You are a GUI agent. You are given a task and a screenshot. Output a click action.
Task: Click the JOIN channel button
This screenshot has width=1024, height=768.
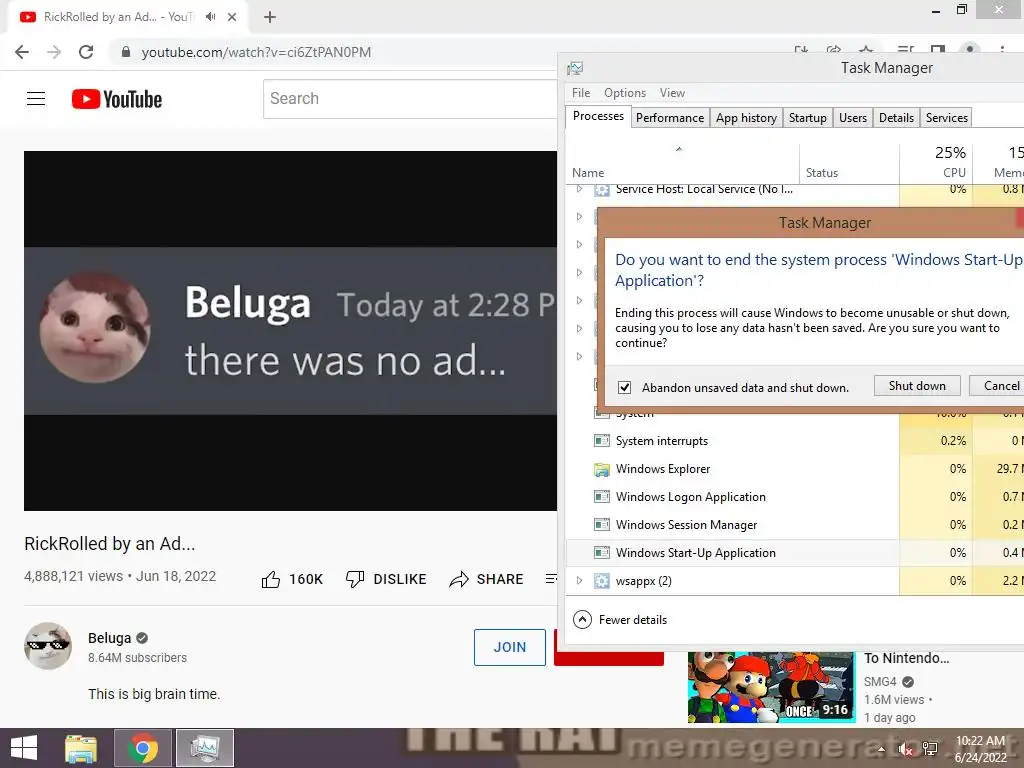tap(509, 647)
